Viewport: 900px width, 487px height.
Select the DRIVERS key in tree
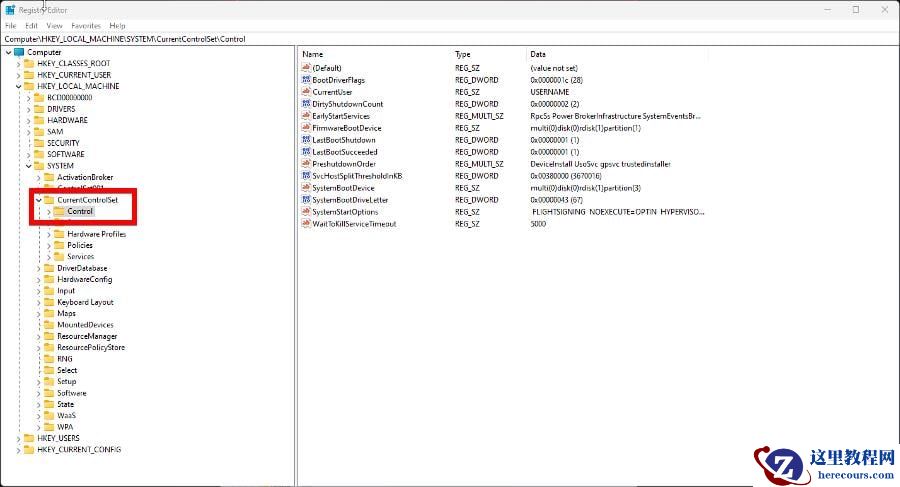pyautogui.click(x=61, y=109)
